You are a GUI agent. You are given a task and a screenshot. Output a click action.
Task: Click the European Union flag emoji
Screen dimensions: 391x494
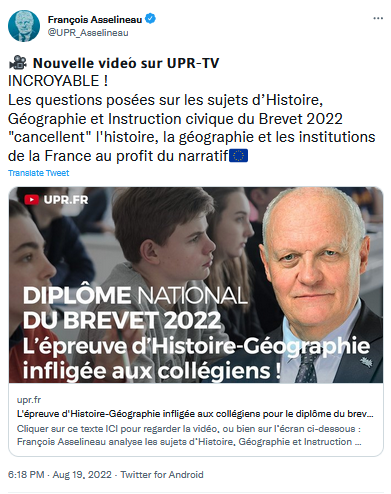coord(239,156)
